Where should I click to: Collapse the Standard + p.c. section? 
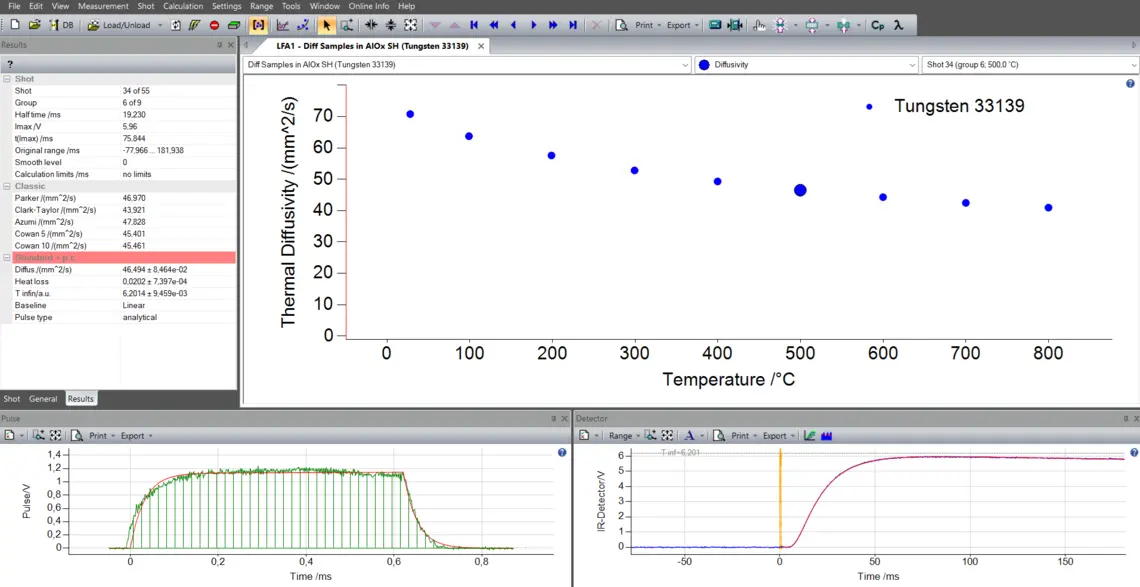7,257
